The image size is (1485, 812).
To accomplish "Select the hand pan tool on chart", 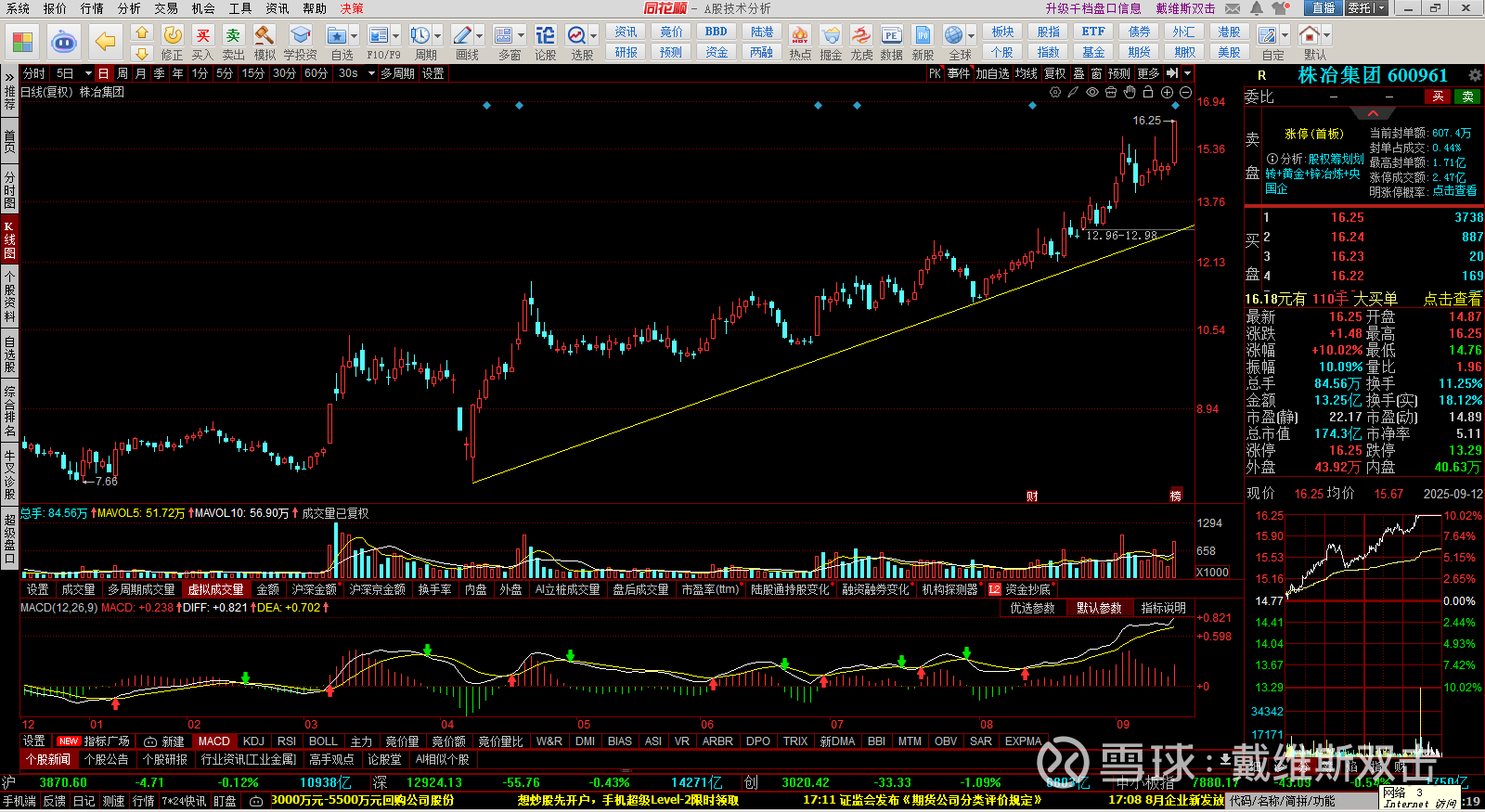I will coord(1130,92).
